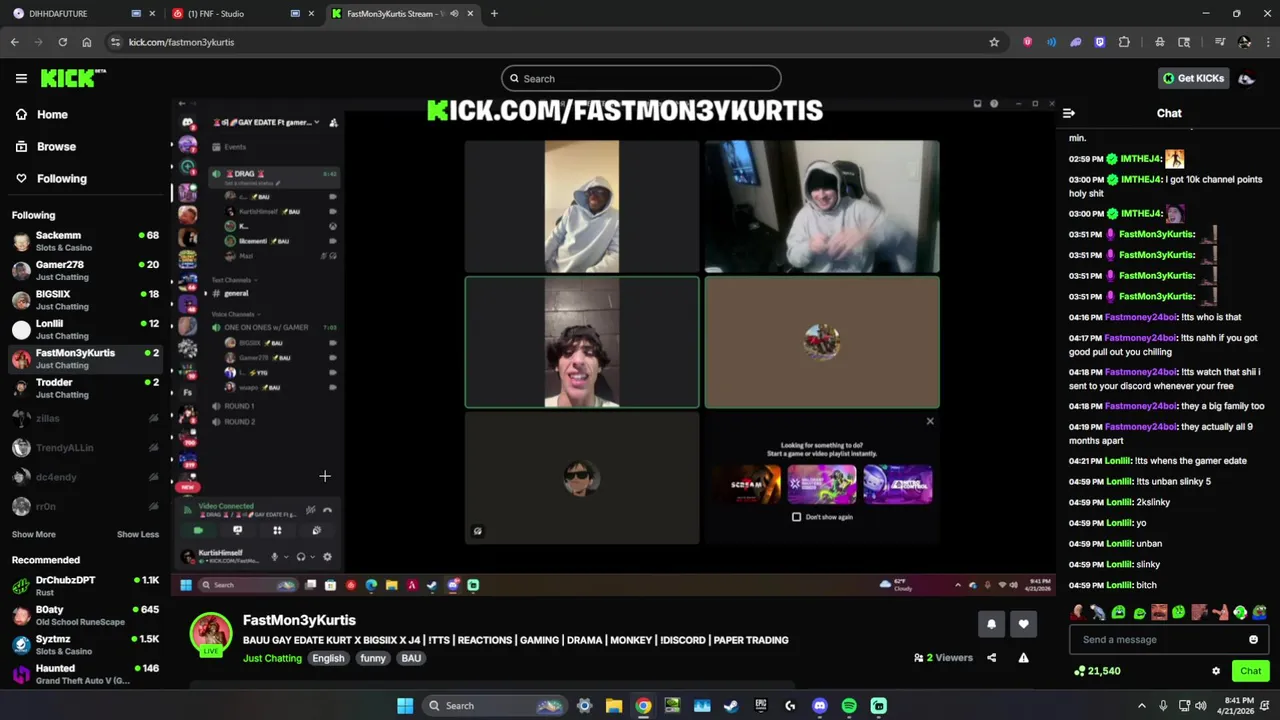Go to Home in sidebar

click(x=42, y=114)
